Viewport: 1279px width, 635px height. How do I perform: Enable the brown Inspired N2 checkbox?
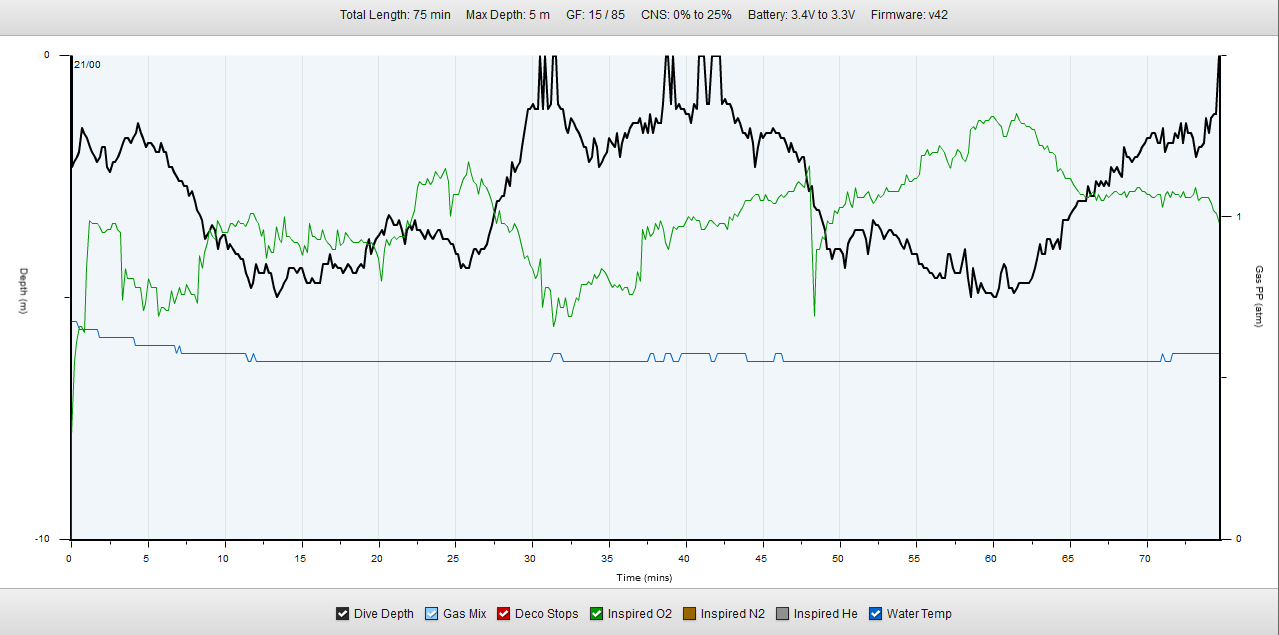pyautogui.click(x=690, y=614)
